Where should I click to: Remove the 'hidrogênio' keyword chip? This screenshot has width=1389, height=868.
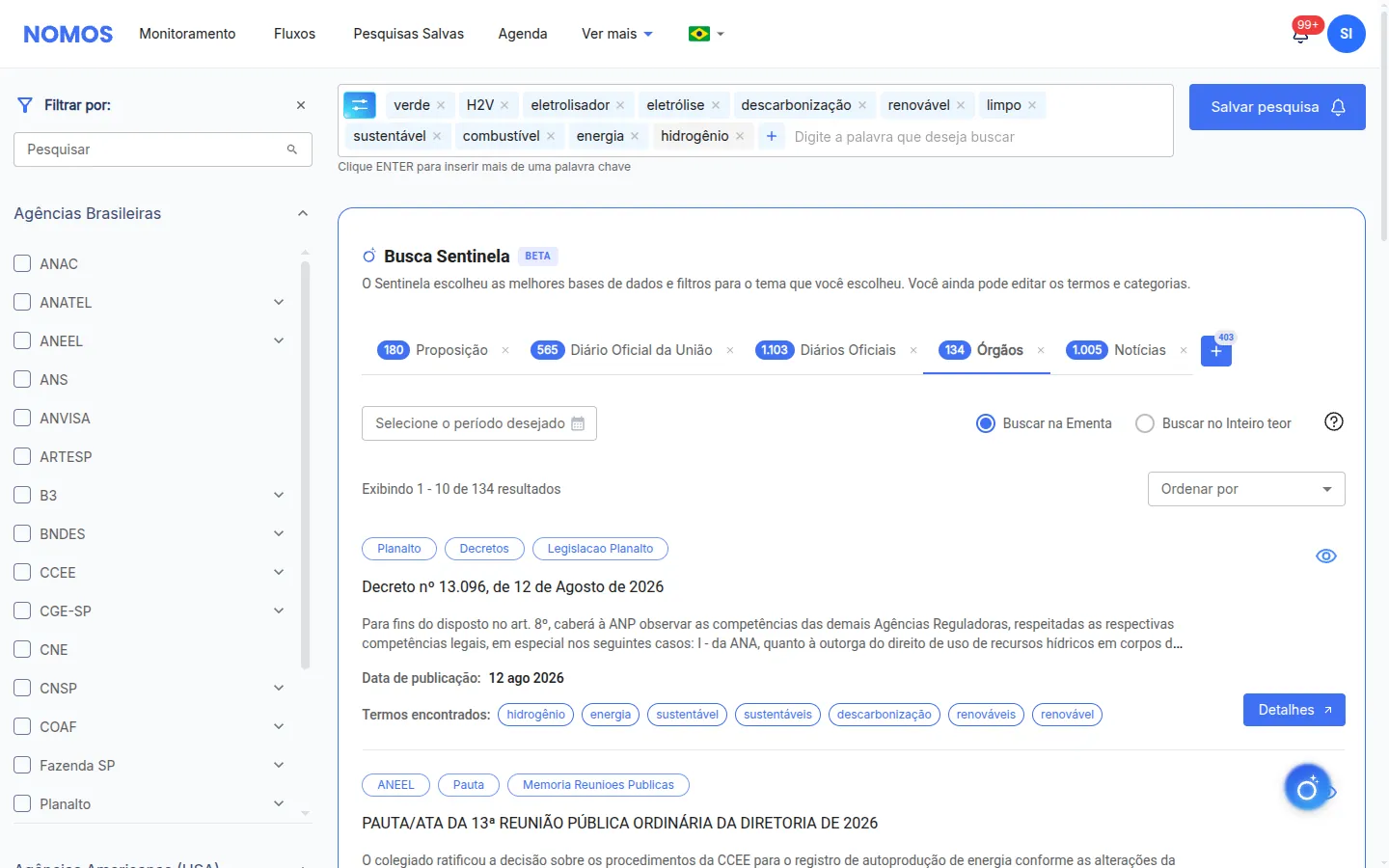[x=740, y=136]
